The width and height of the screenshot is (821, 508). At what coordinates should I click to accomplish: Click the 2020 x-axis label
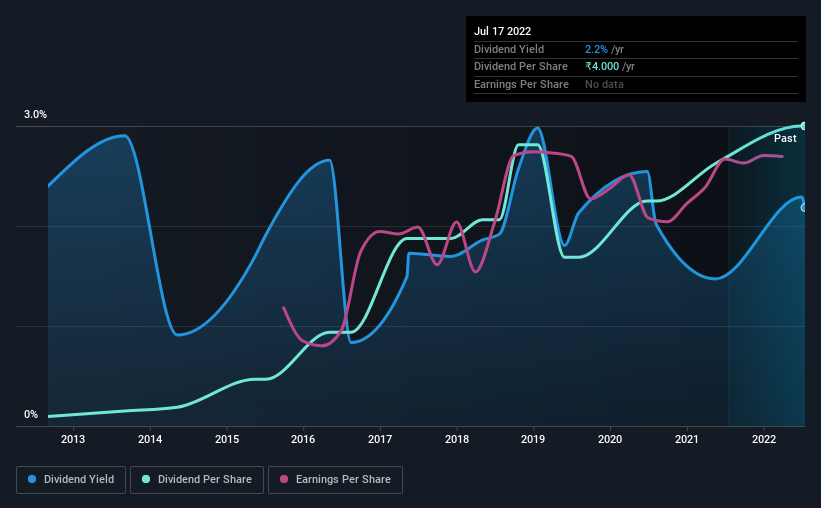pos(610,439)
